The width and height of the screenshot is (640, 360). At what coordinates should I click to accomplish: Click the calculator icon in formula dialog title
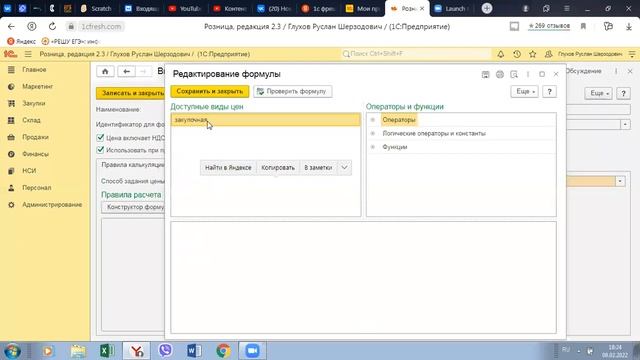pos(485,74)
